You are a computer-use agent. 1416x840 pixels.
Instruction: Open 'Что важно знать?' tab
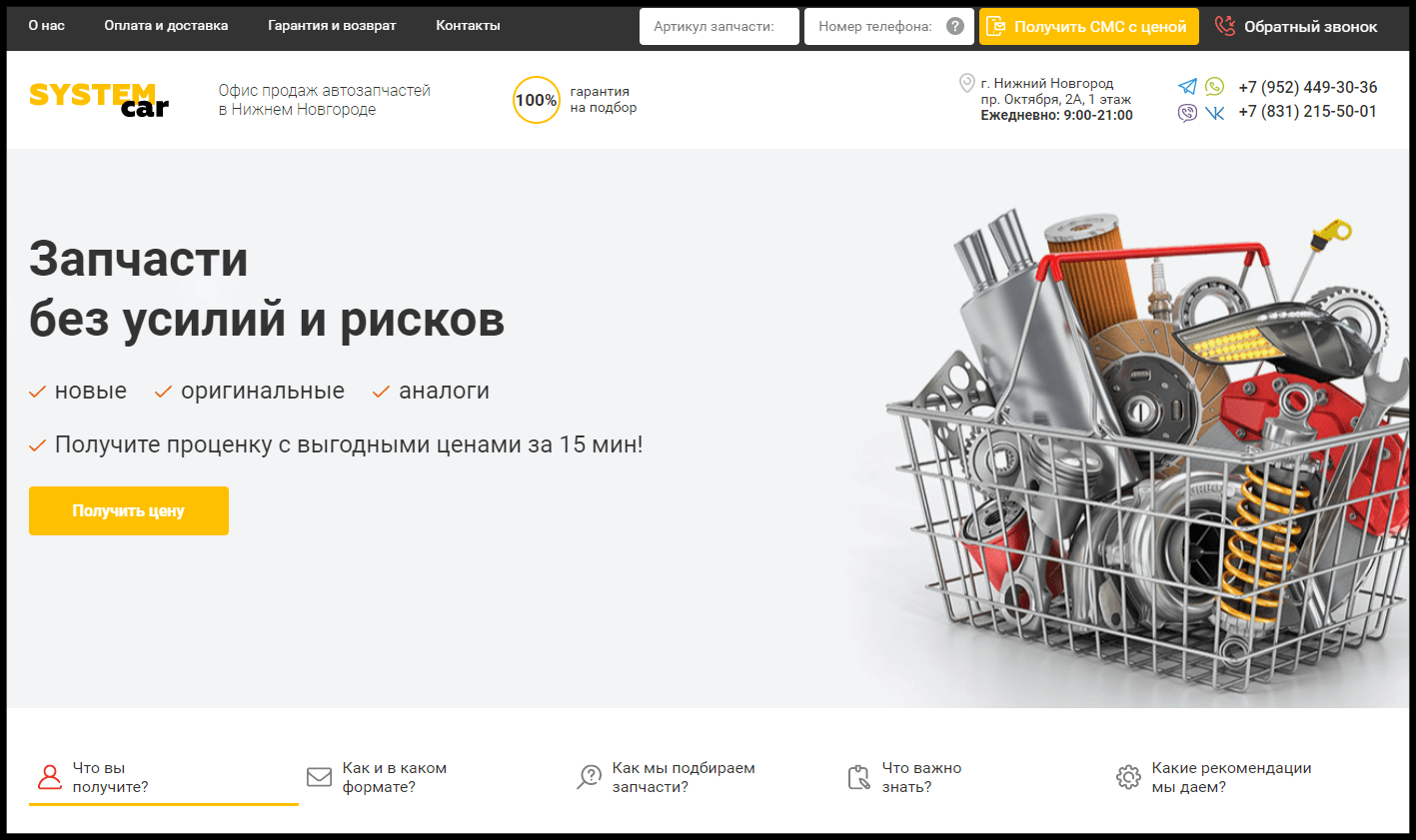point(904,777)
